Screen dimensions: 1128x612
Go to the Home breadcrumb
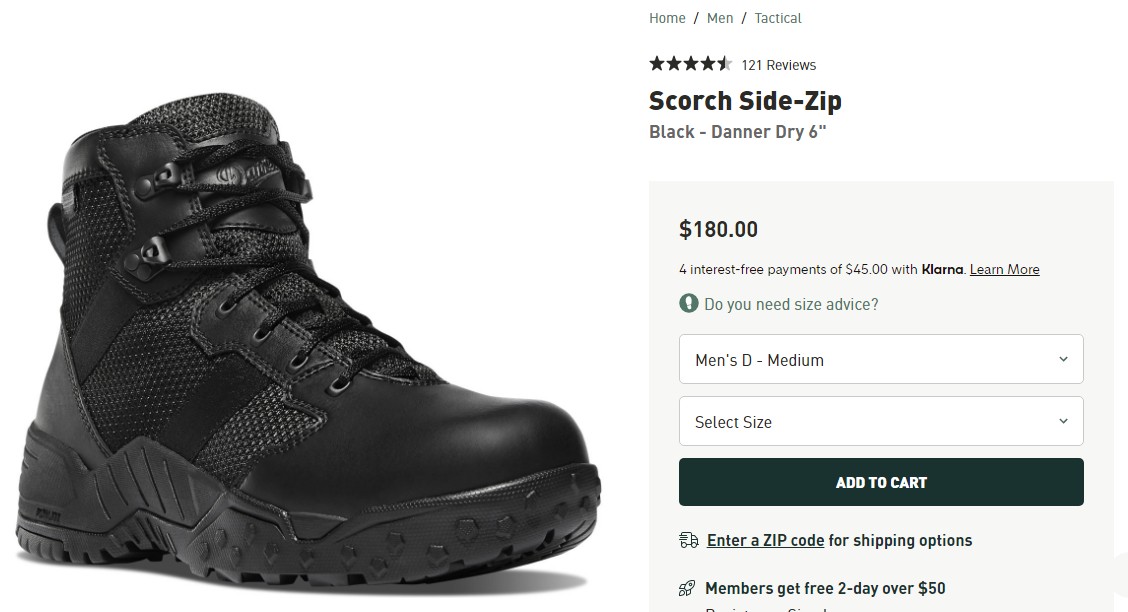[667, 18]
